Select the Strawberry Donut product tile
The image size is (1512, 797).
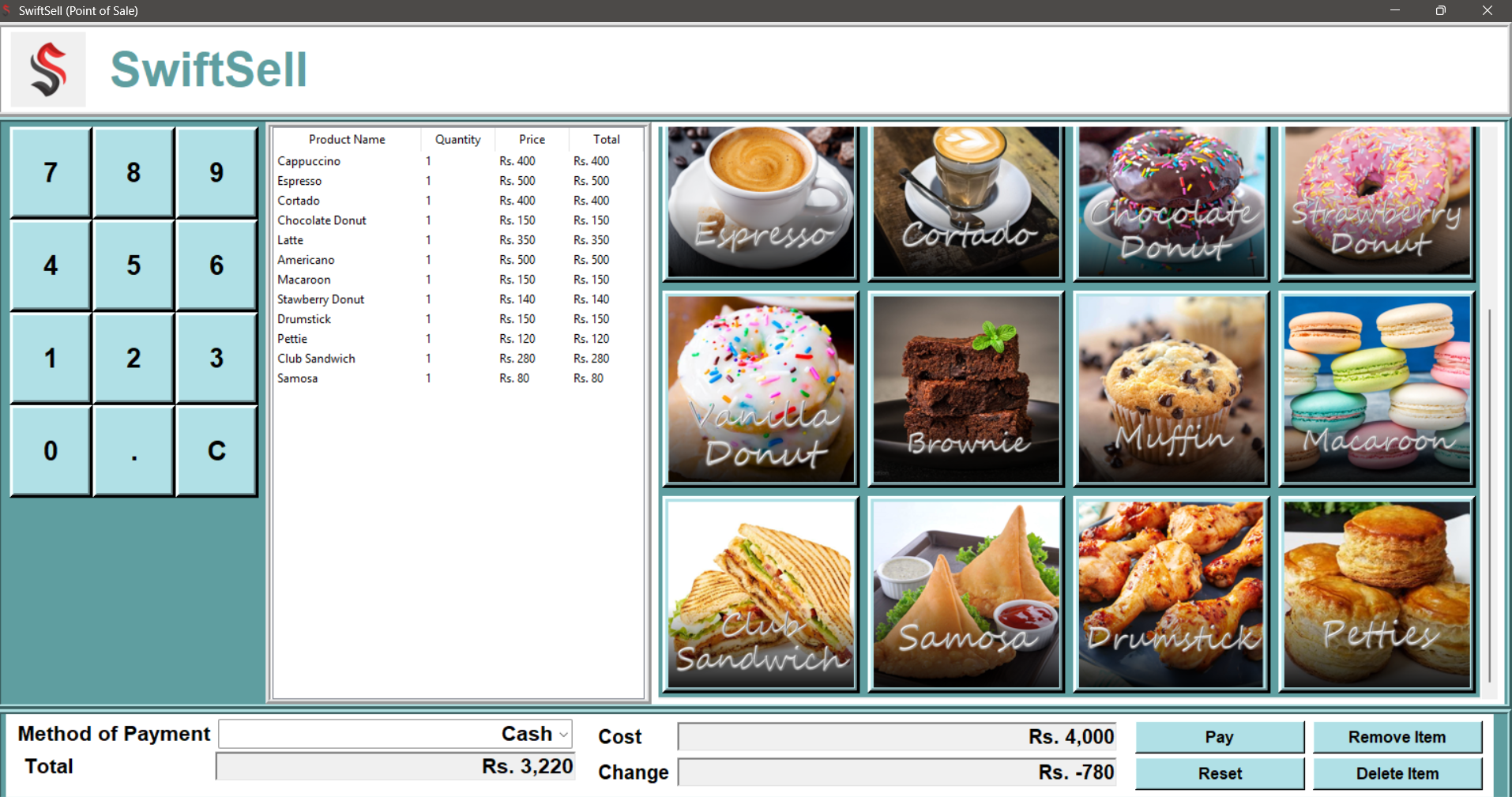[x=1377, y=201]
